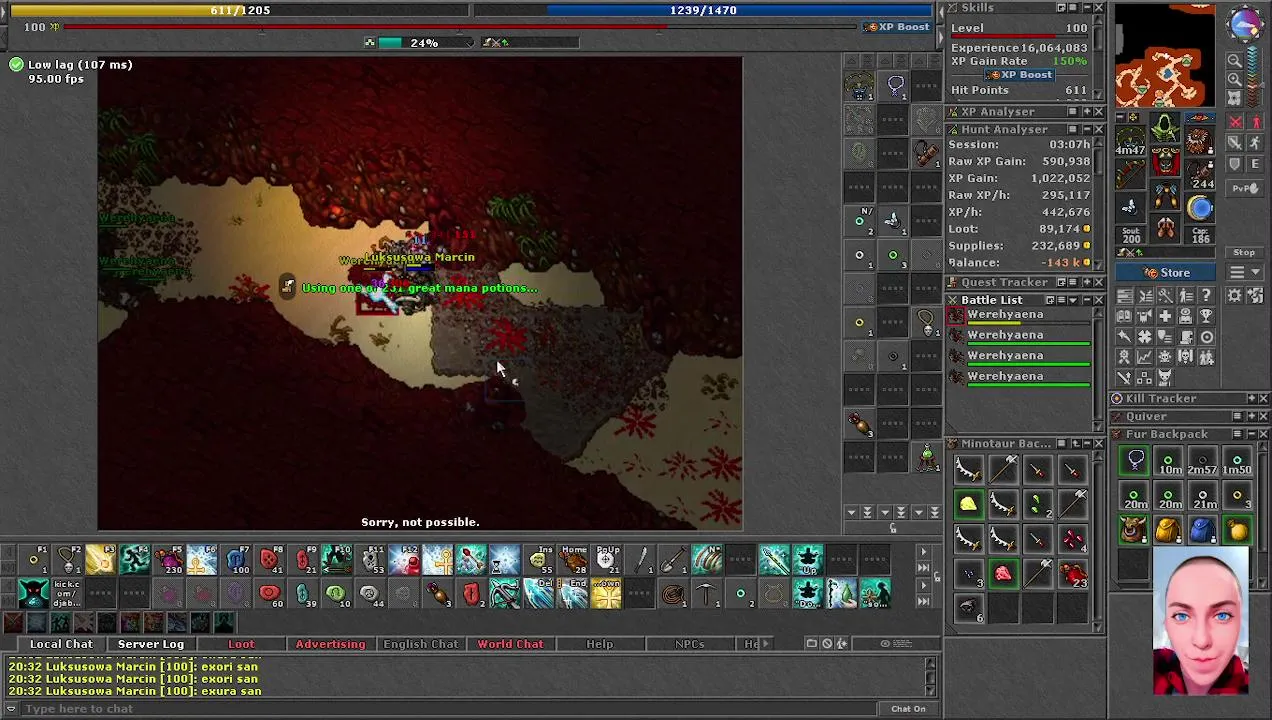Viewport: 1272px width, 720px height.
Task: Select the Werehyaena with yellow health bar
Action: point(1020,316)
